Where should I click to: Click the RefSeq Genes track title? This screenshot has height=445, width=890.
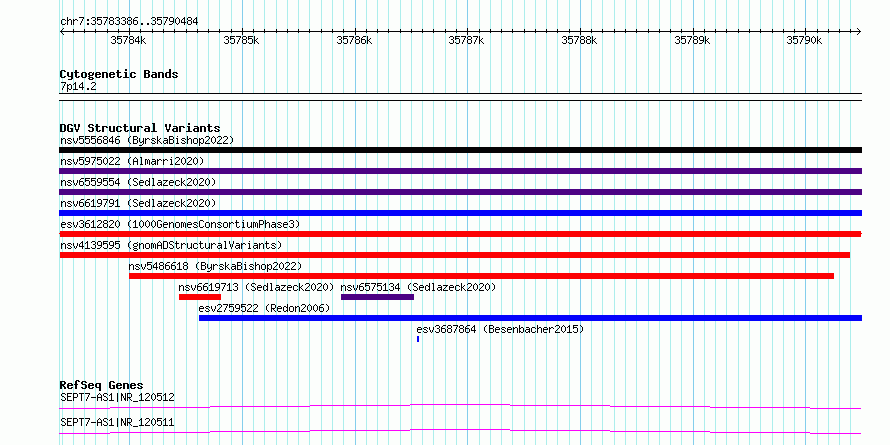pos(102,385)
